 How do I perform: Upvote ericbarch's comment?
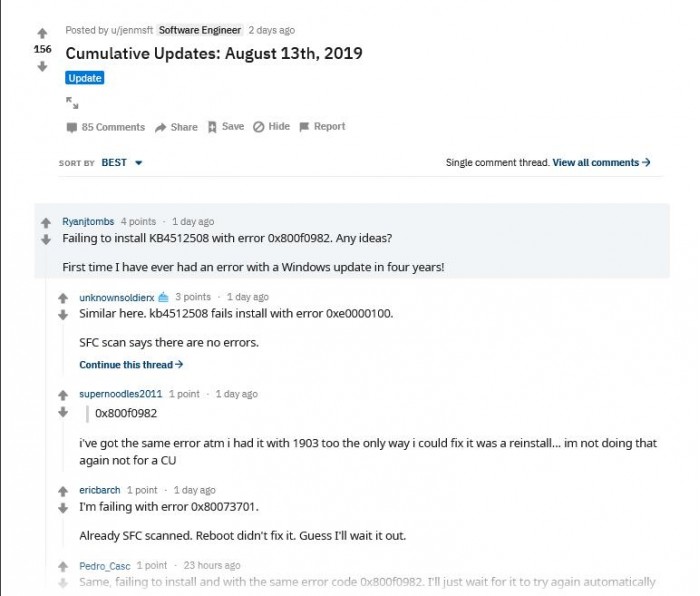pyautogui.click(x=63, y=491)
